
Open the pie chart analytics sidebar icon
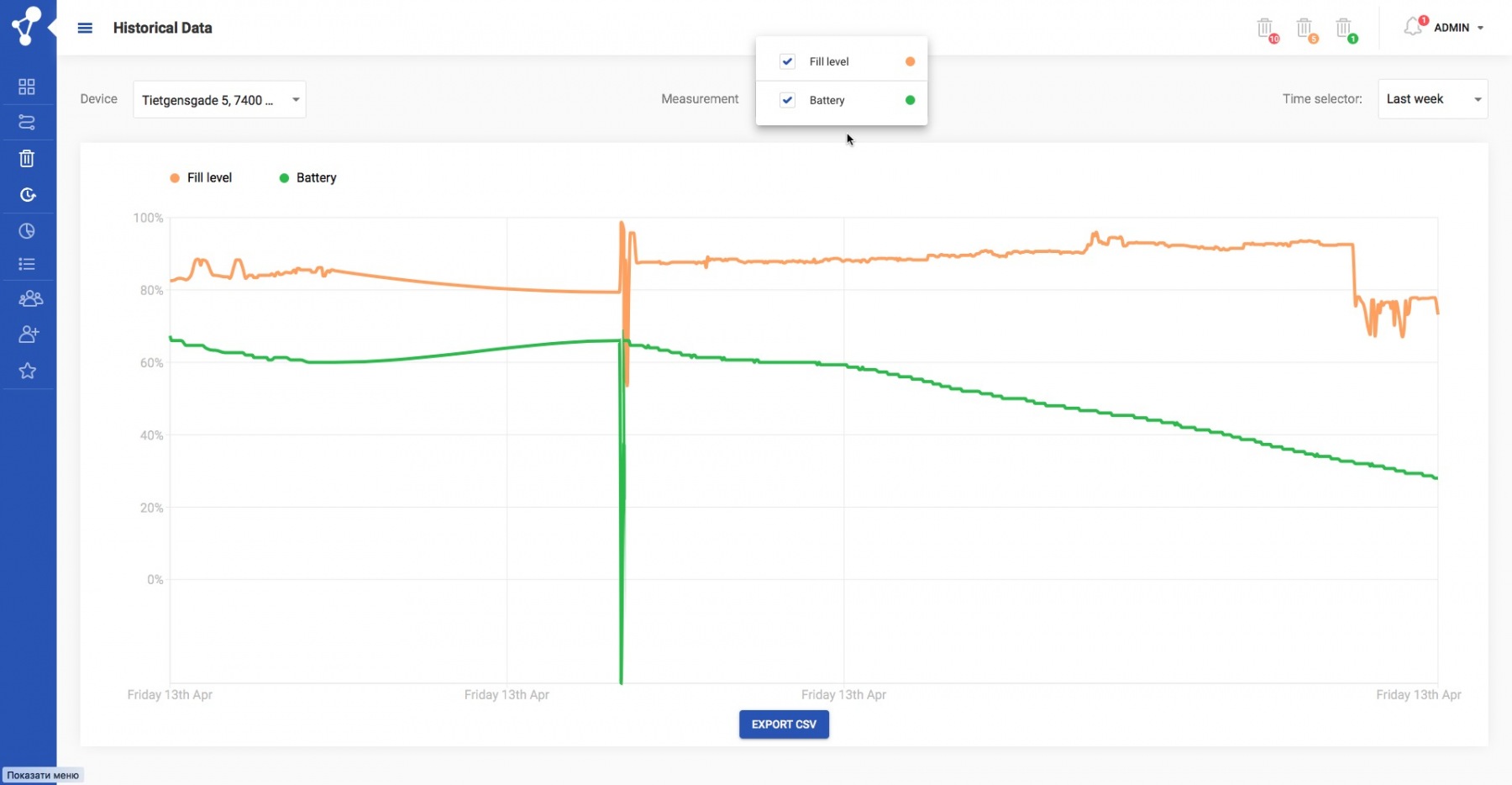pyautogui.click(x=27, y=231)
